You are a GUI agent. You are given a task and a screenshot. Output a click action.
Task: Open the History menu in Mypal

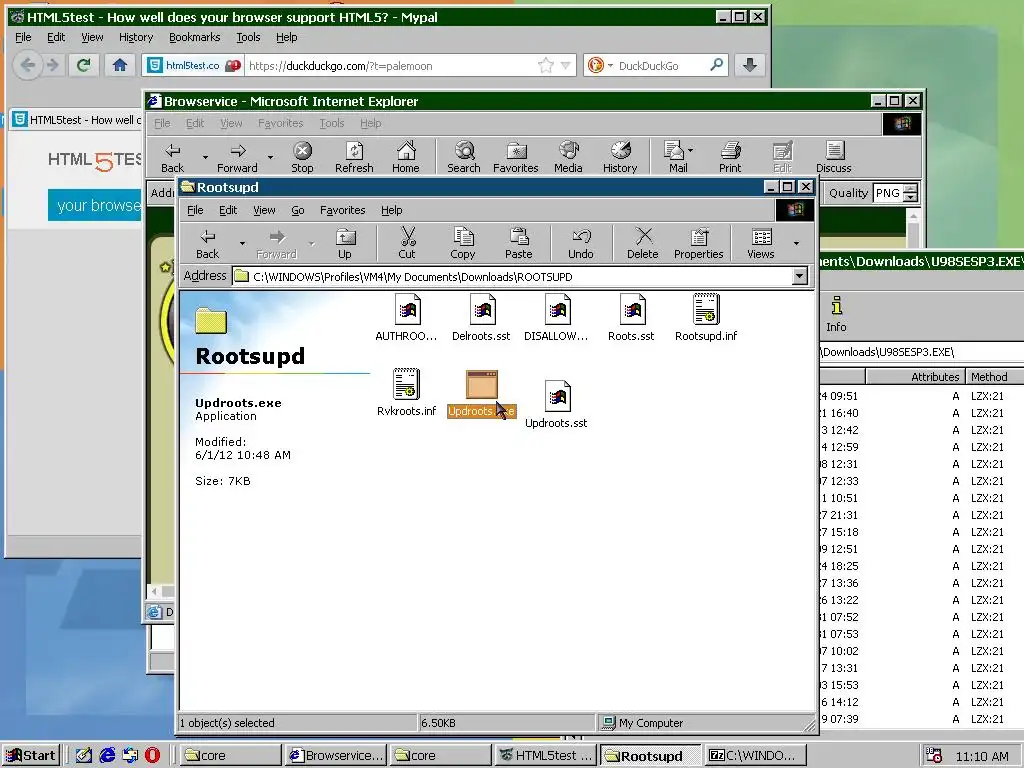point(136,37)
